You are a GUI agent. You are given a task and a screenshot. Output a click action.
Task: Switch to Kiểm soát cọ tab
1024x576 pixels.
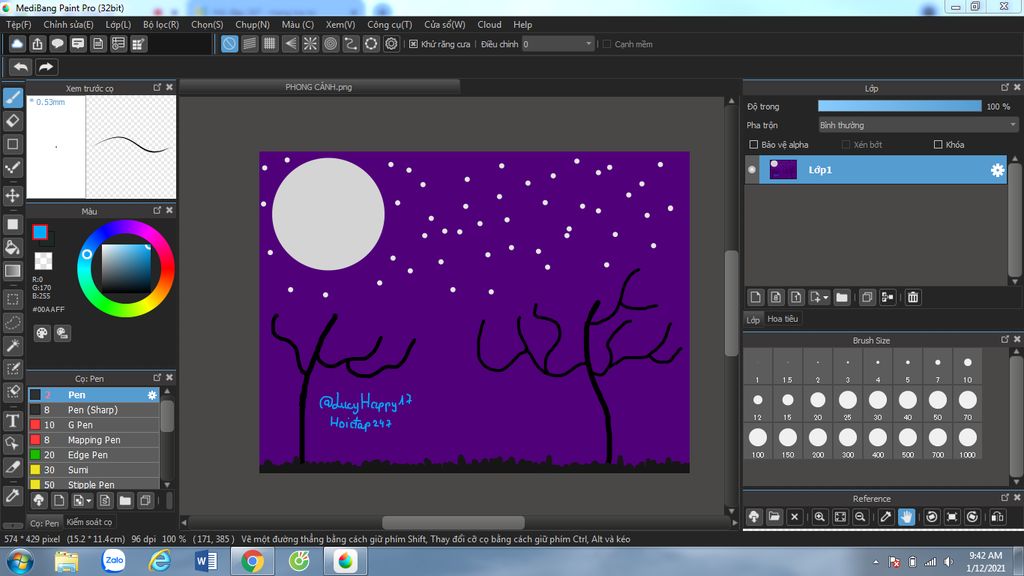tap(89, 522)
